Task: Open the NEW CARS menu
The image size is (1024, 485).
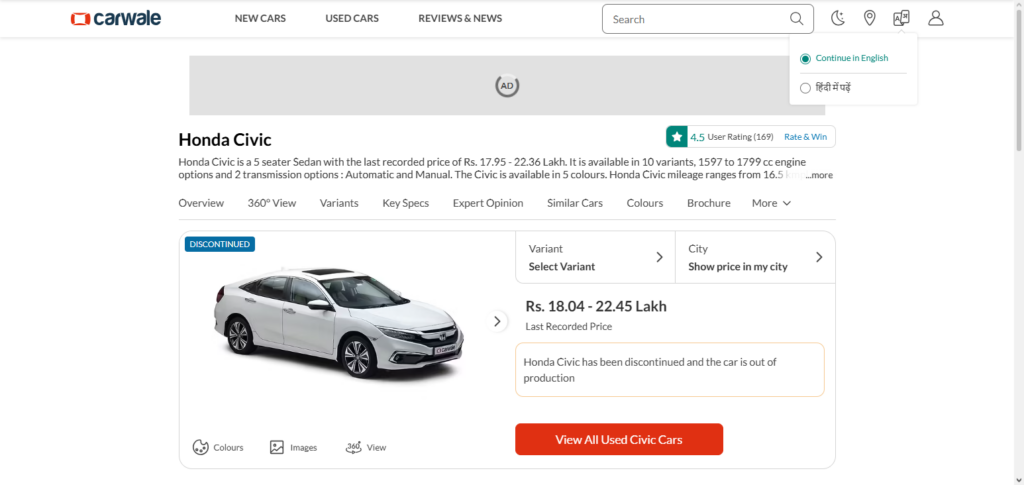Action: [x=260, y=18]
